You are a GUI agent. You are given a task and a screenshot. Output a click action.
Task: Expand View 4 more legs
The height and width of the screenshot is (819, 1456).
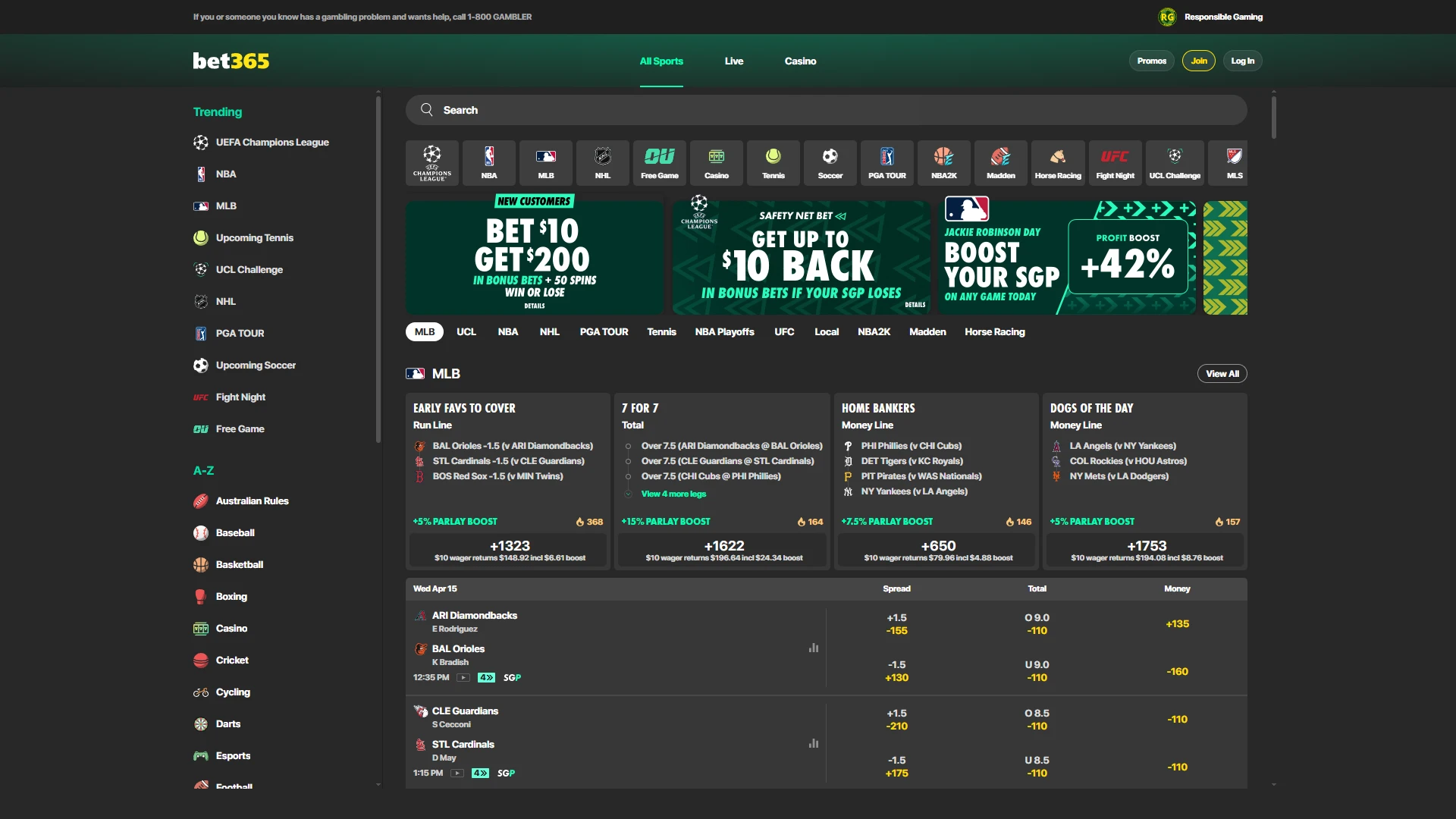click(x=673, y=494)
